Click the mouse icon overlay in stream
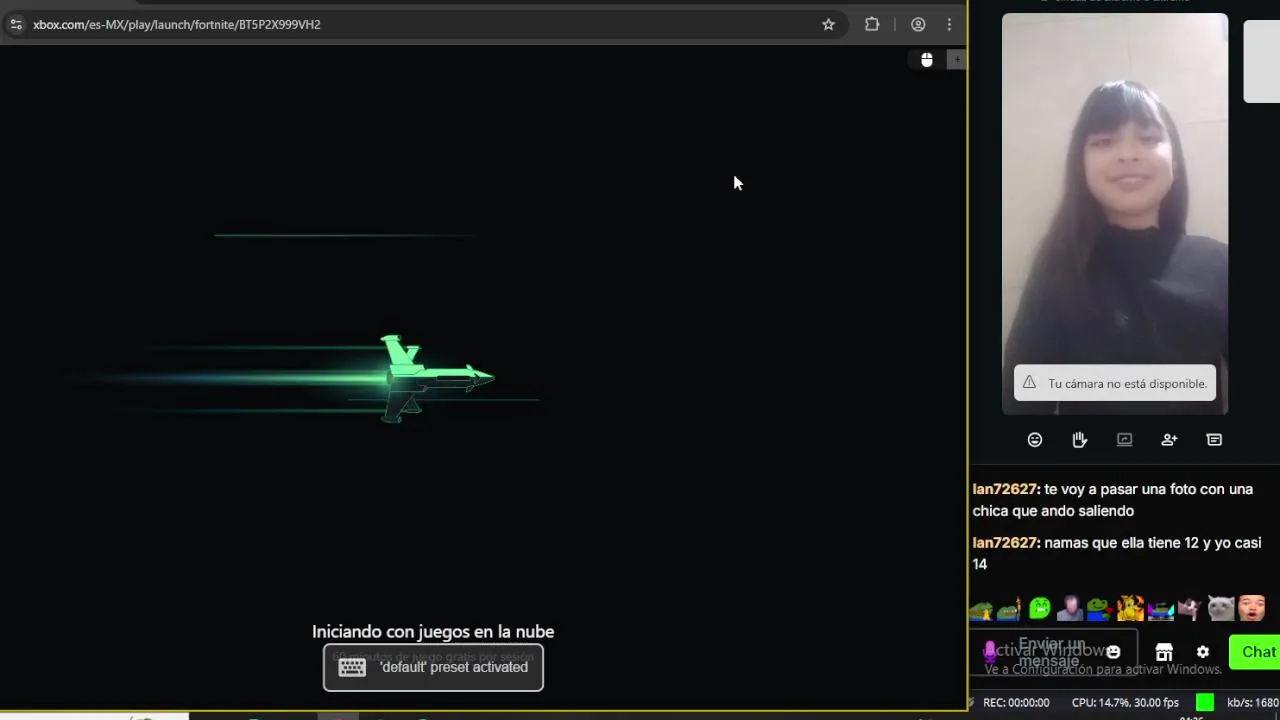 point(927,60)
